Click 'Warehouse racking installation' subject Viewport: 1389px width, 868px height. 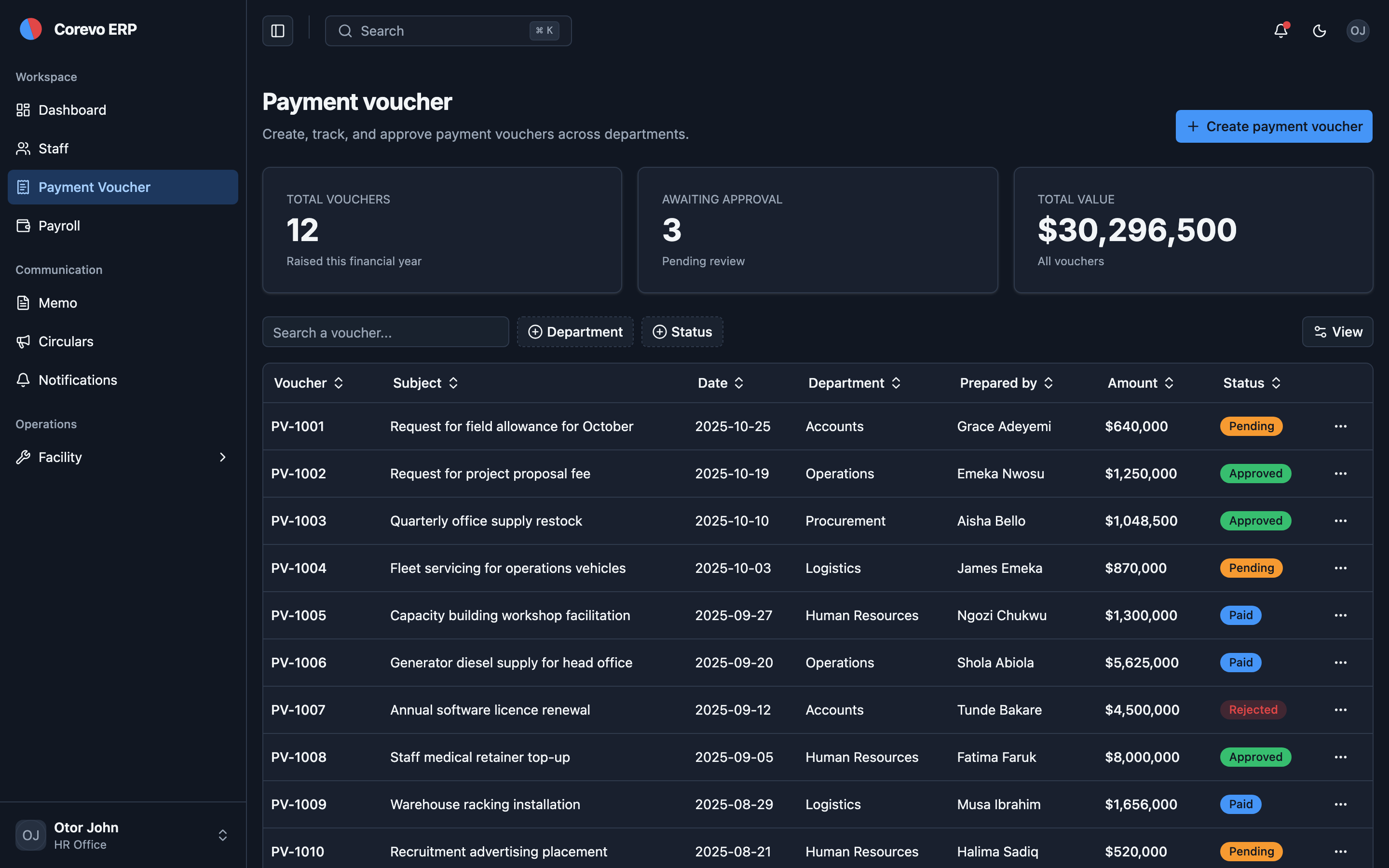point(485,804)
